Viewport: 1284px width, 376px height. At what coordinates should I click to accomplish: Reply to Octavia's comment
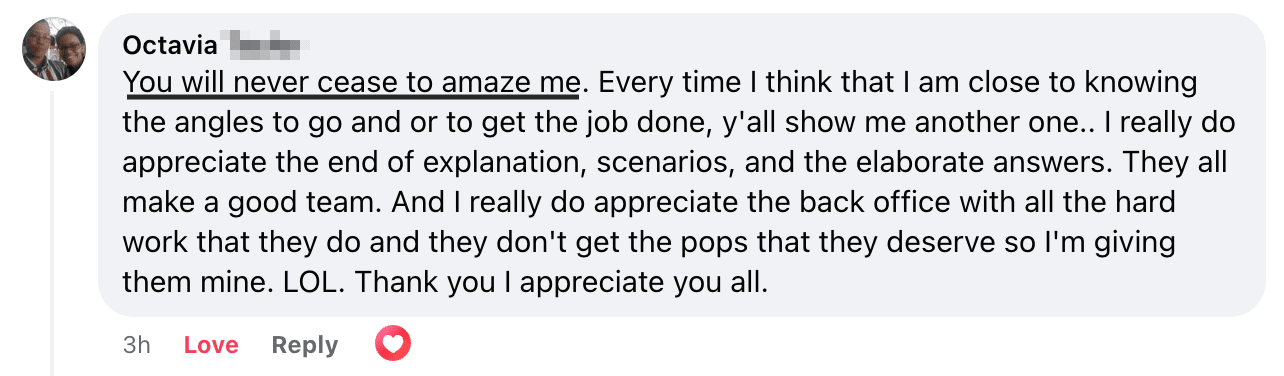coord(305,345)
